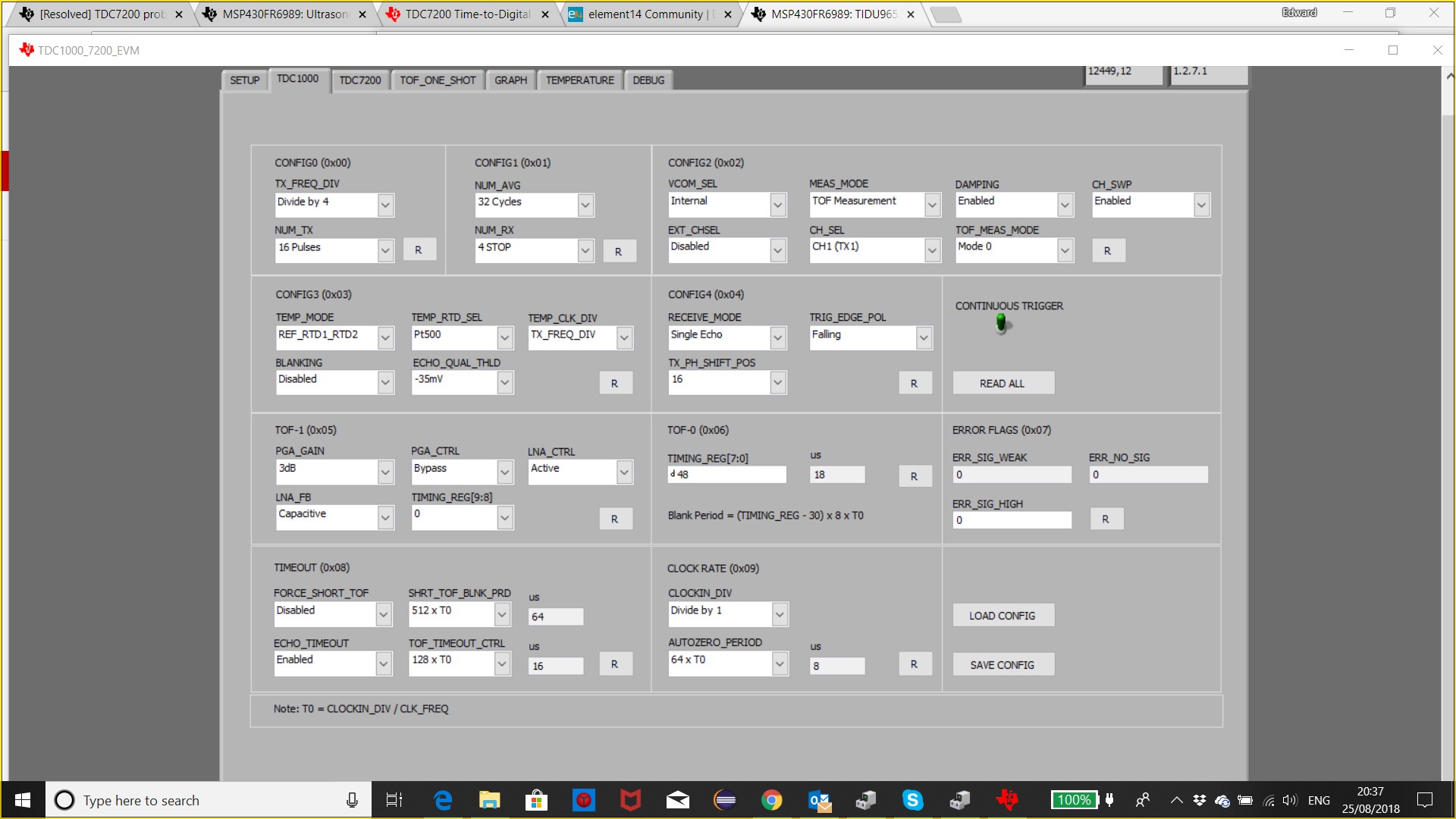Open Eclipse from the taskbar
This screenshot has width=1456, height=819.
pyautogui.click(x=725, y=800)
